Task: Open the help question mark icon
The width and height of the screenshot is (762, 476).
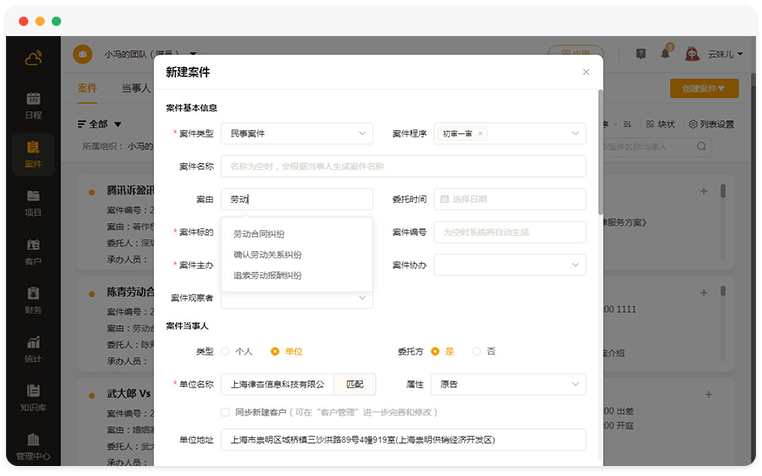Action: click(641, 53)
